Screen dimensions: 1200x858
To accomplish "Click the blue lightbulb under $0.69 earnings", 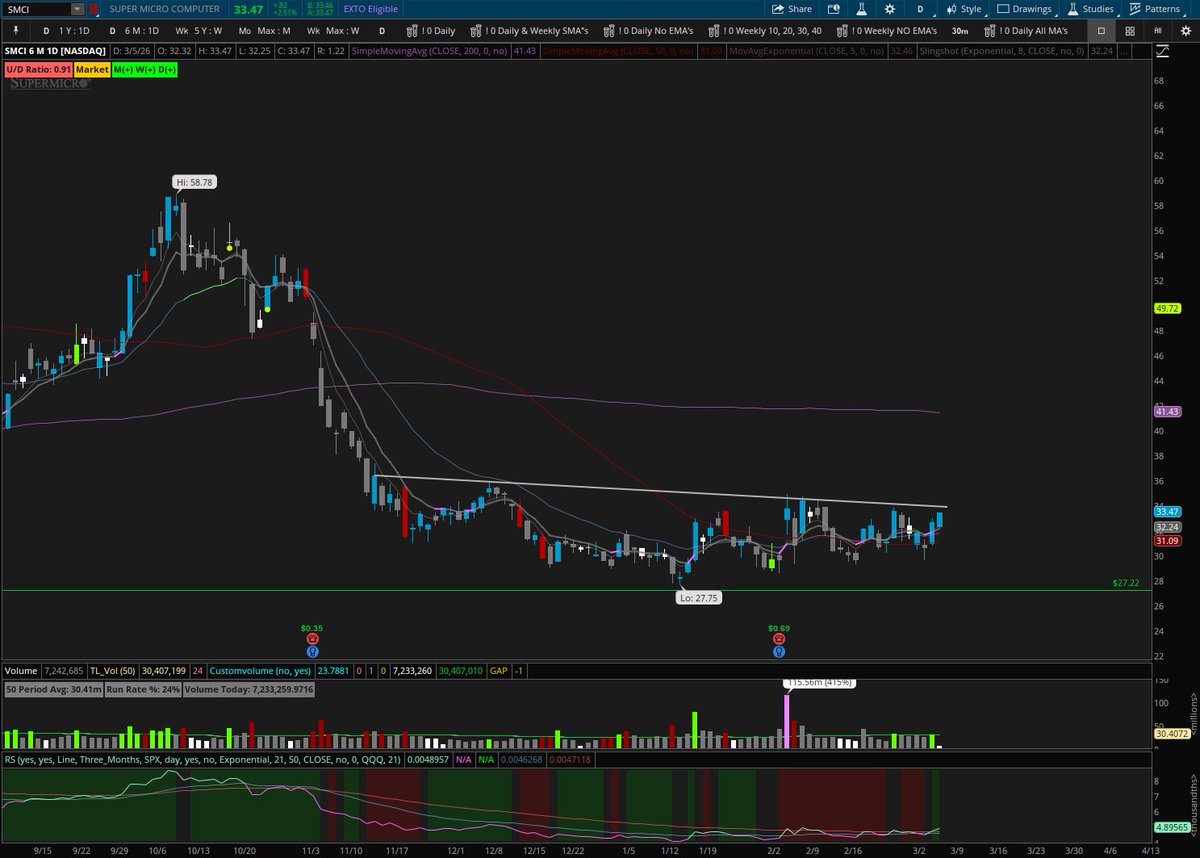I will [778, 651].
